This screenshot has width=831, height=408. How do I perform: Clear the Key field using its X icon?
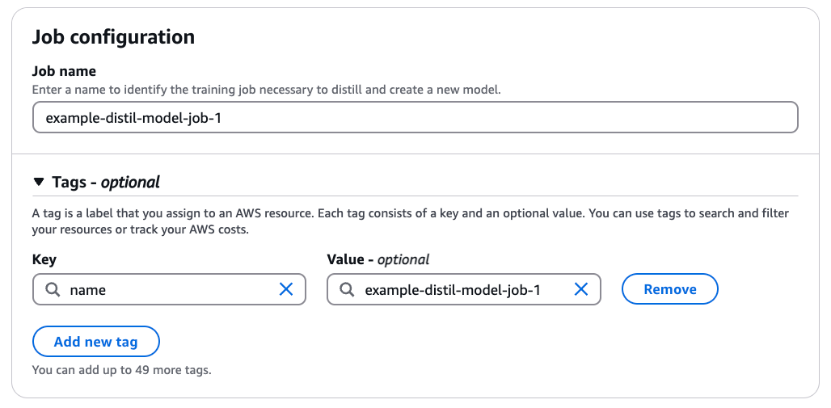click(x=285, y=290)
